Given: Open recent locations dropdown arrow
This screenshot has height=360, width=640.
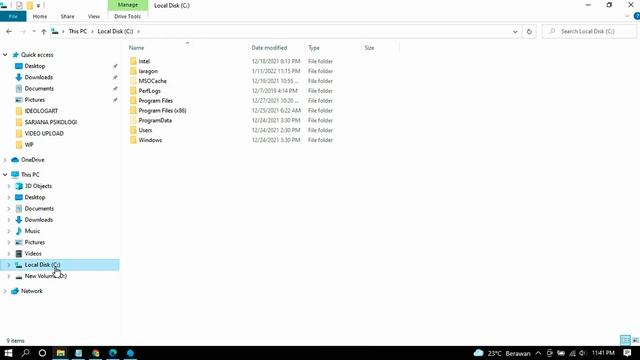Looking at the screenshot, I should pos(33,31).
